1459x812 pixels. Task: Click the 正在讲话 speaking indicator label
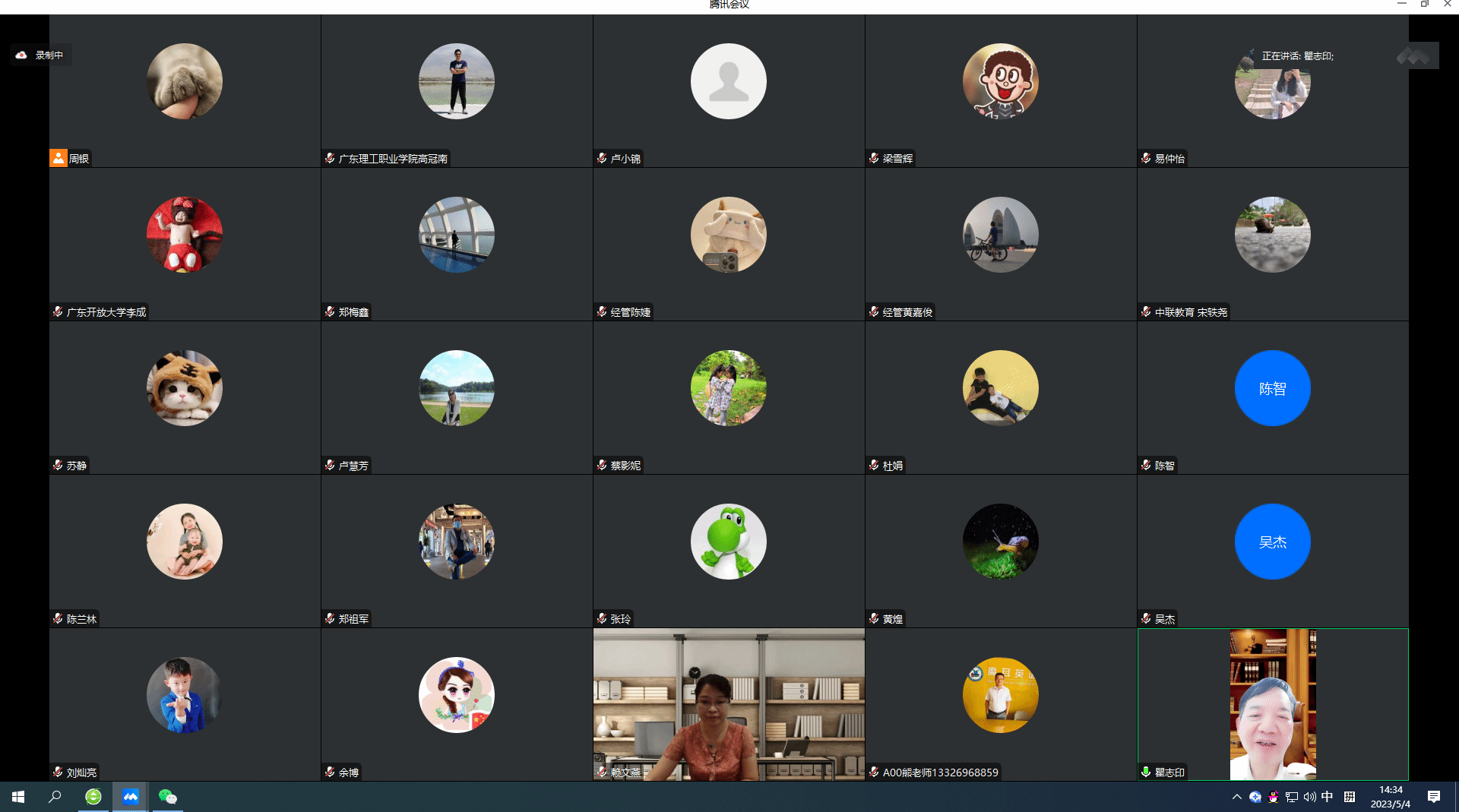[x=1297, y=56]
